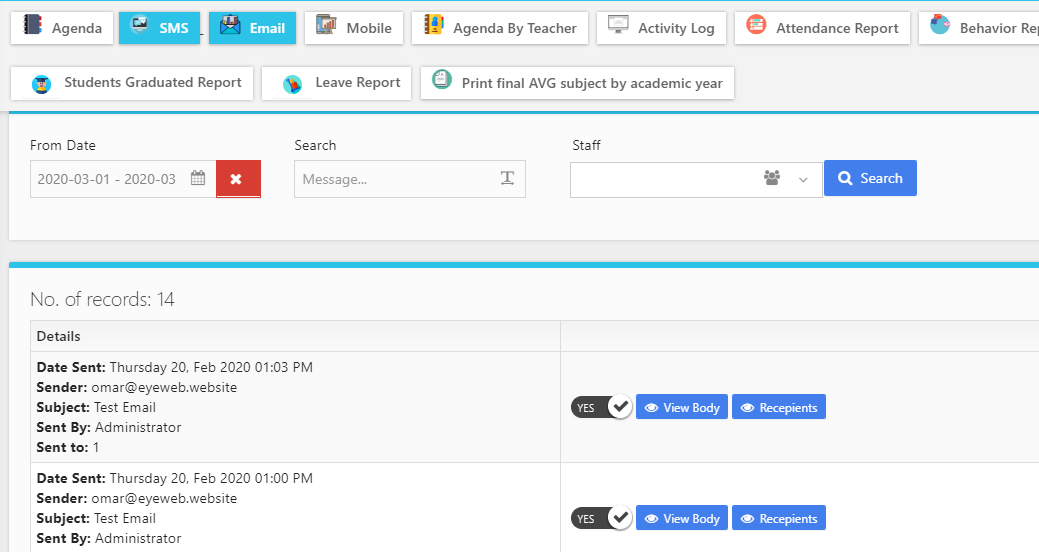Click 'Date Sent' of 01:03 PM row

click(71, 367)
